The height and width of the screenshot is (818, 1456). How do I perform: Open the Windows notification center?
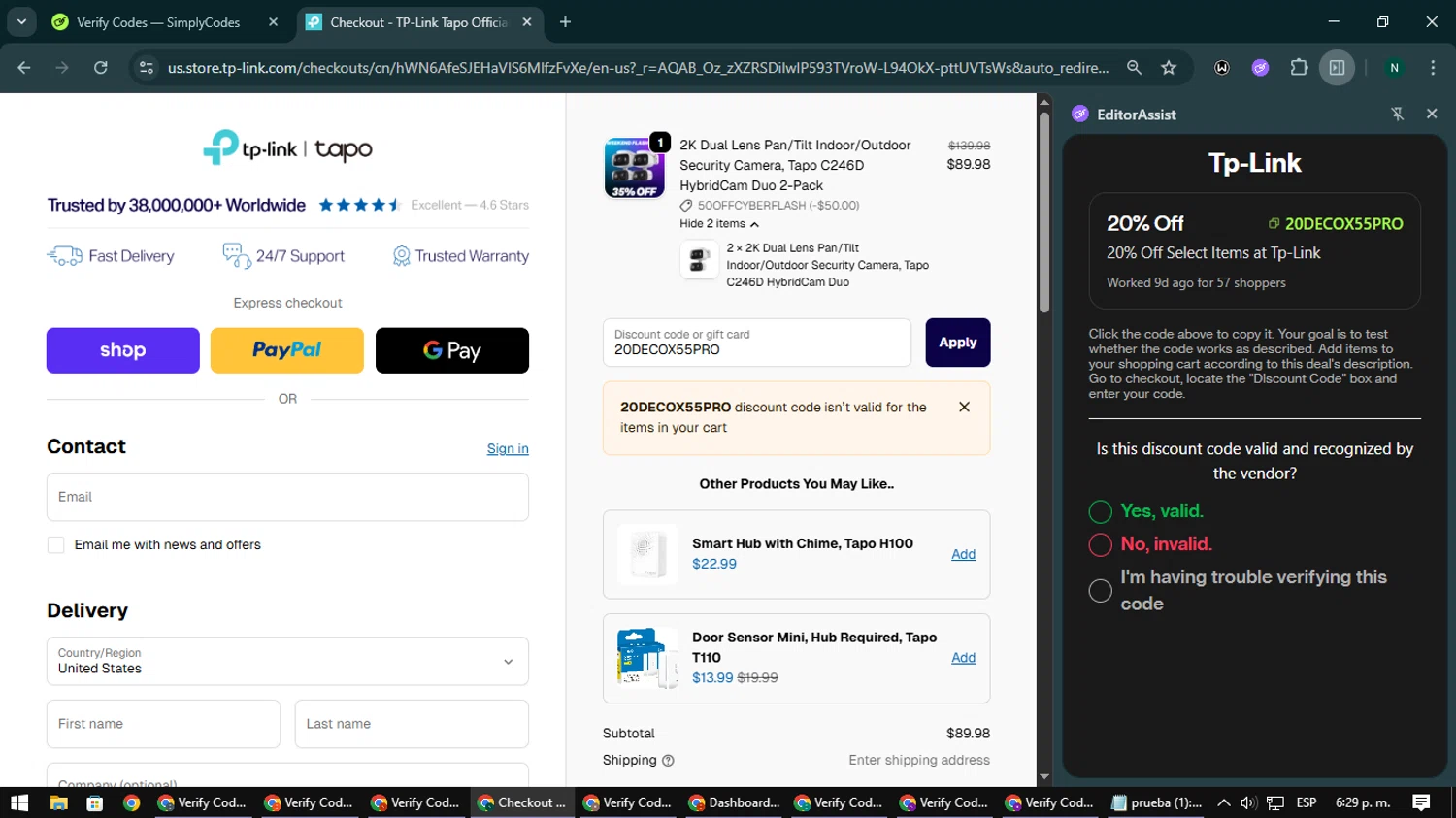point(1421,802)
